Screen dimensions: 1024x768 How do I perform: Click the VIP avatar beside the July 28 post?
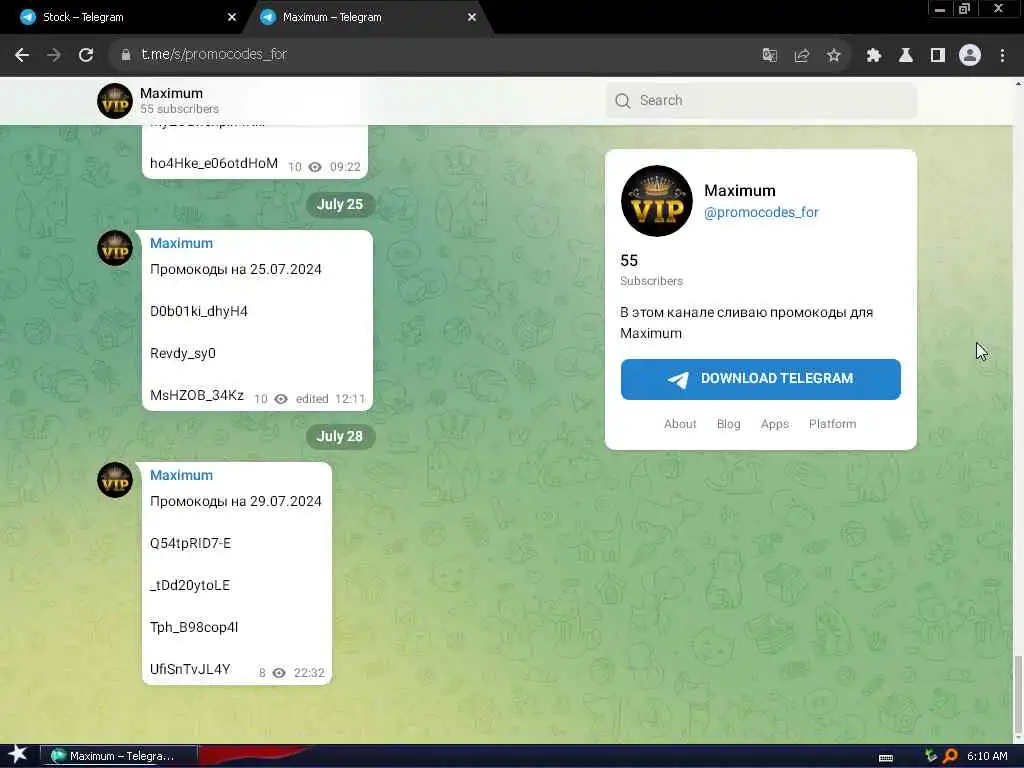click(115, 481)
